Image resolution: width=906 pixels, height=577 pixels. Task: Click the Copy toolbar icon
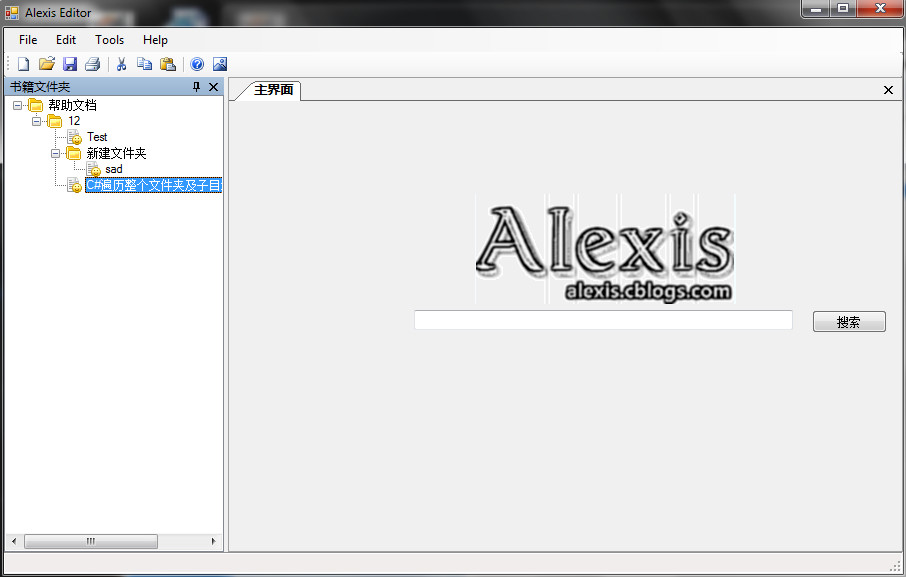pyautogui.click(x=144, y=64)
